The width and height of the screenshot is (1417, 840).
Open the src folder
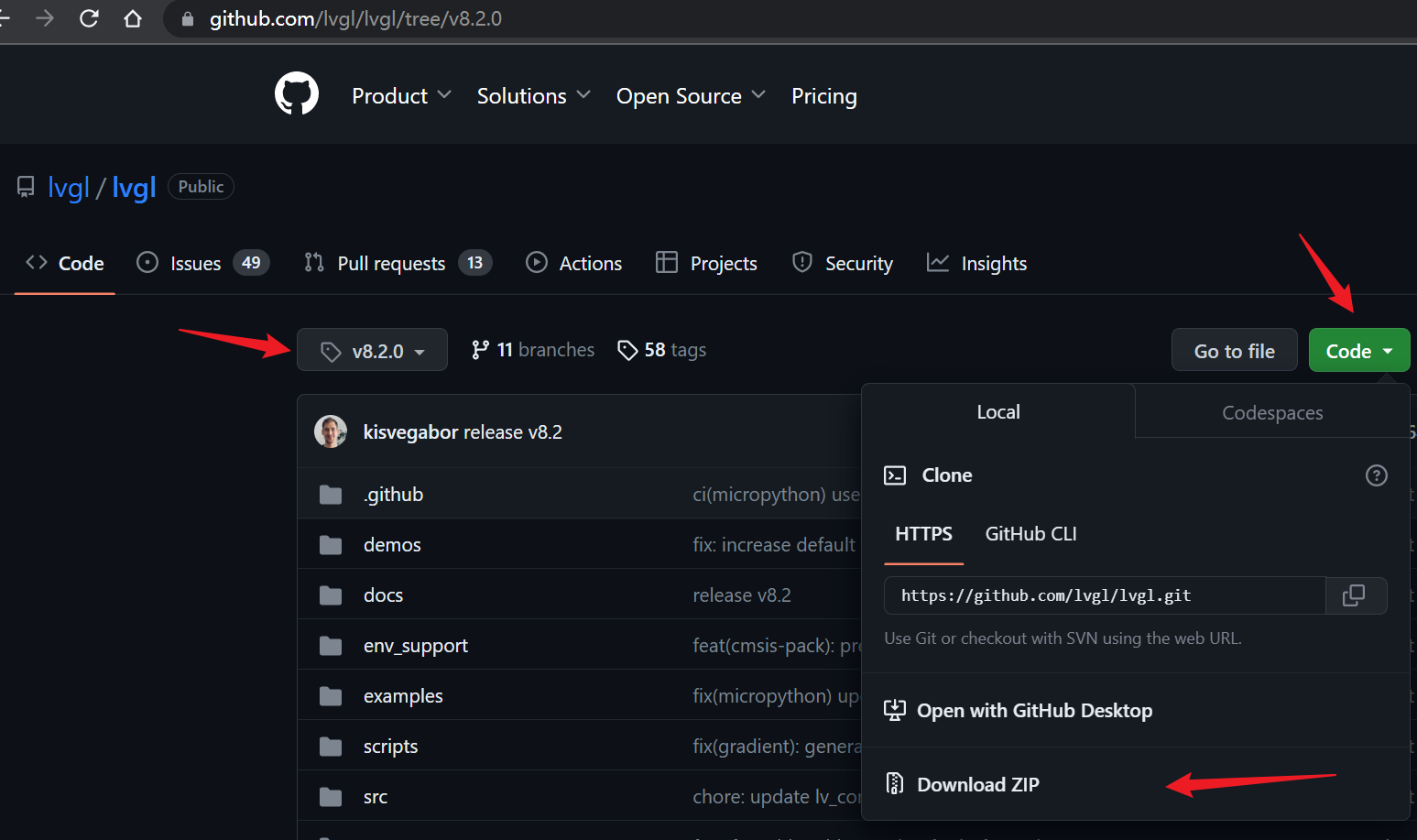376,797
